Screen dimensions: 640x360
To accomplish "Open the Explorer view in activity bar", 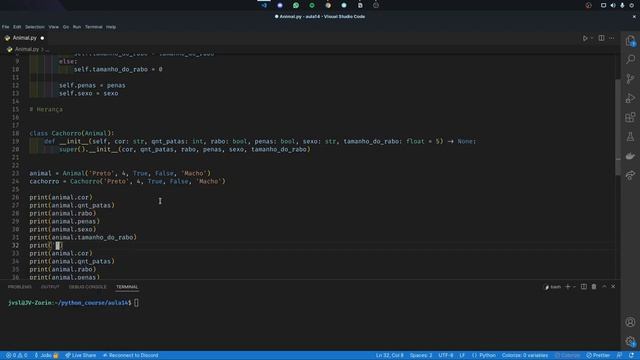I will tap(630, 40).
